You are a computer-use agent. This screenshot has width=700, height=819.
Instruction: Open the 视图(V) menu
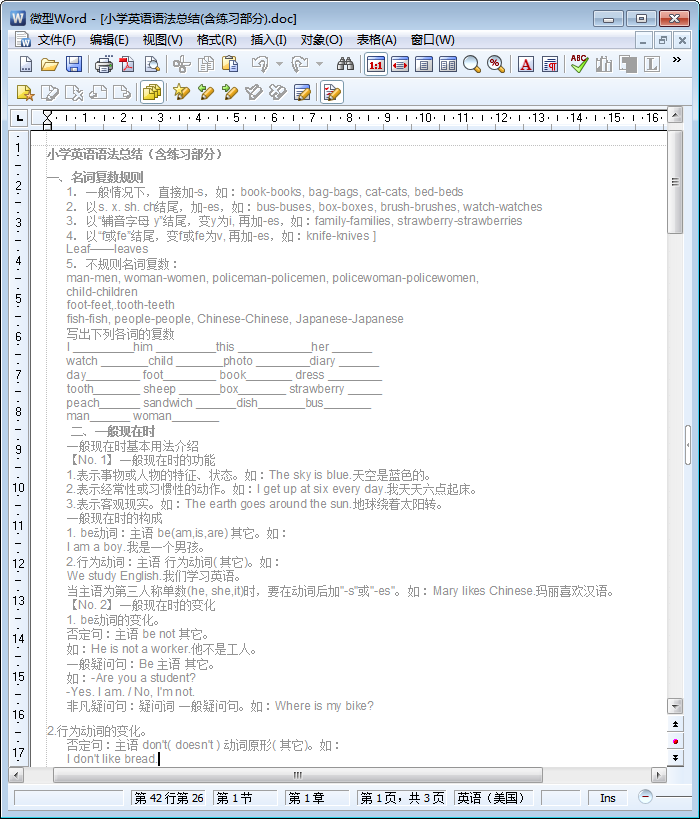click(x=162, y=40)
